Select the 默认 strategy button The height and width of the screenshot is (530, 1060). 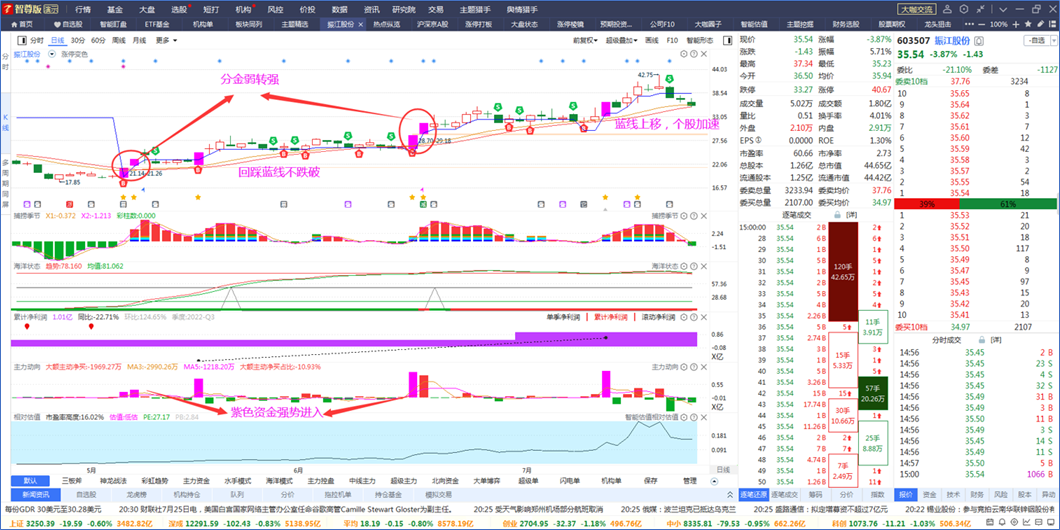pyautogui.click(x=31, y=481)
